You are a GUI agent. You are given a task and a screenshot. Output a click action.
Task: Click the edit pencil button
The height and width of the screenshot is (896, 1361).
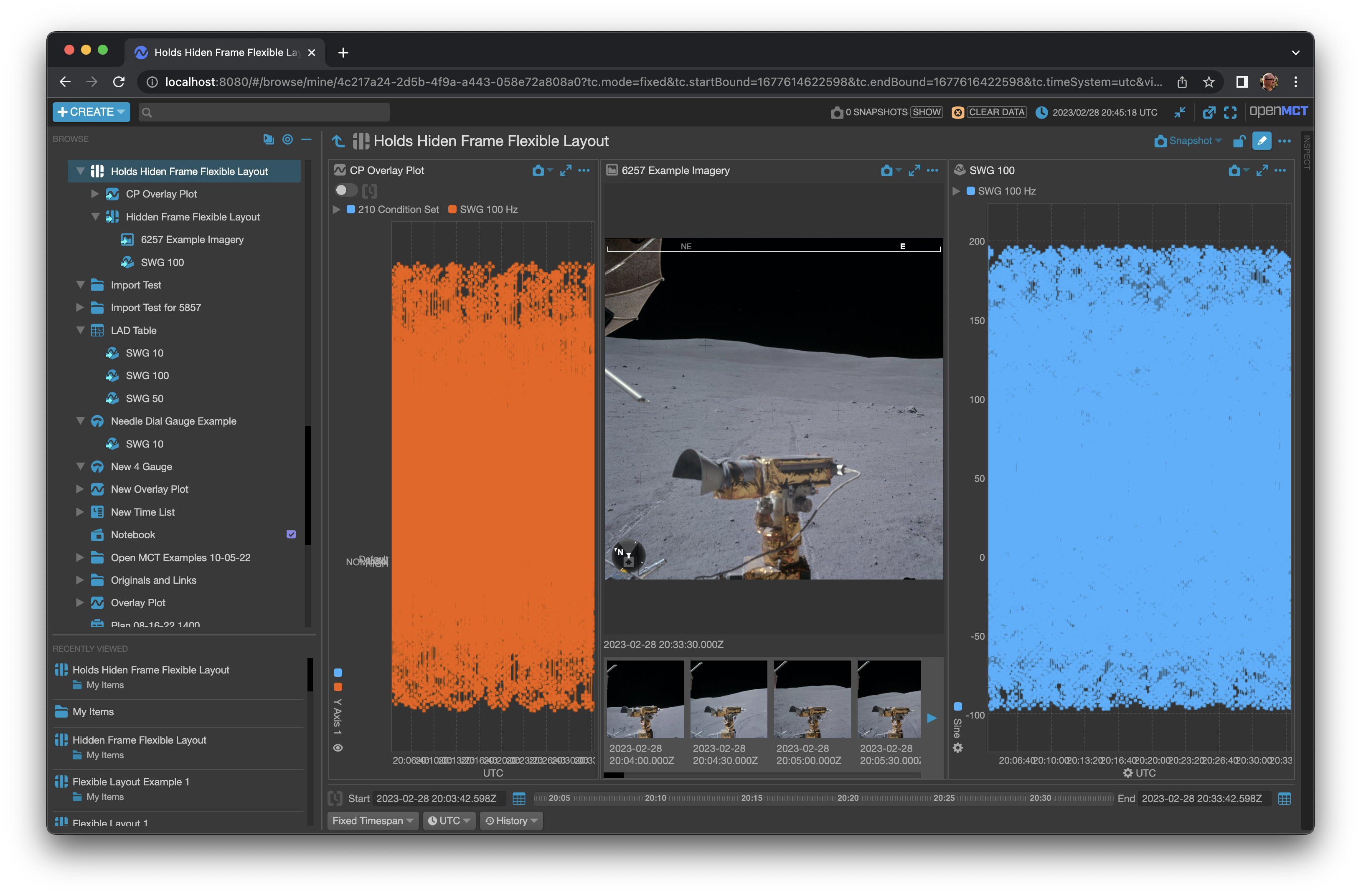[1262, 141]
